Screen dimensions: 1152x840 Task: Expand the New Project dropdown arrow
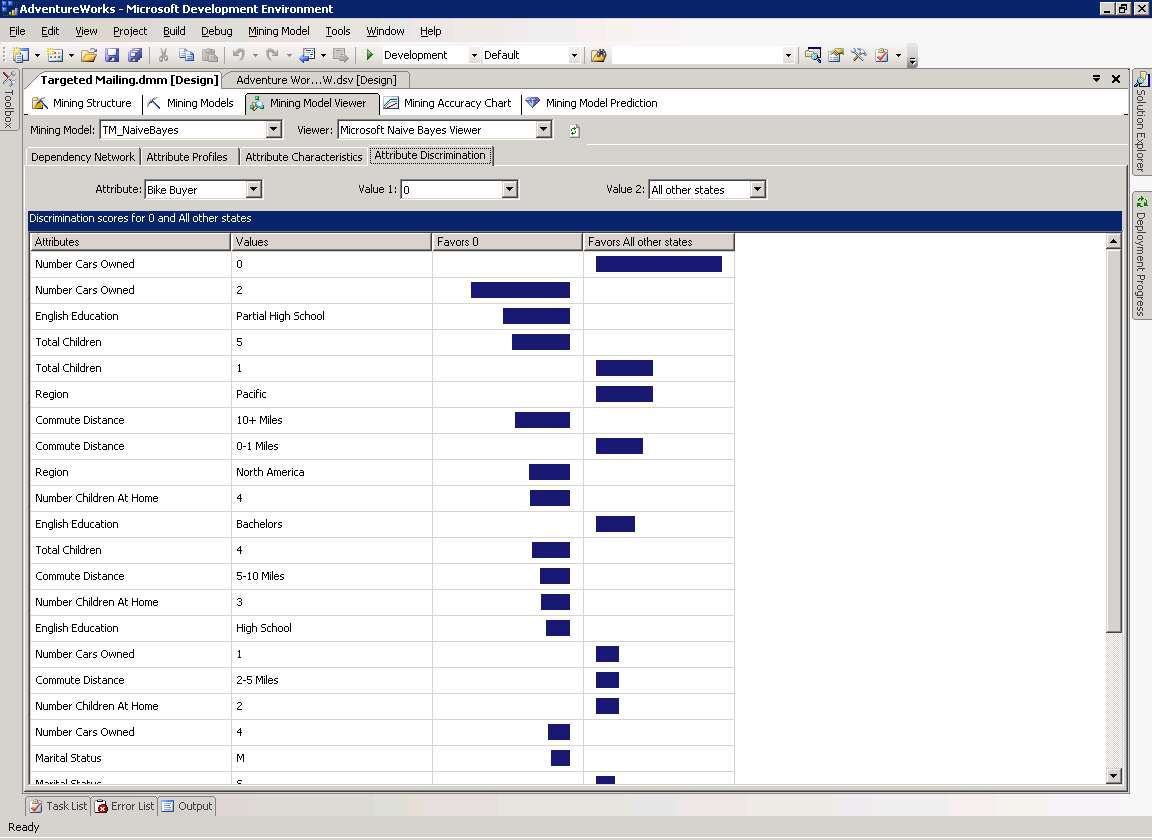pyautogui.click(x=37, y=55)
